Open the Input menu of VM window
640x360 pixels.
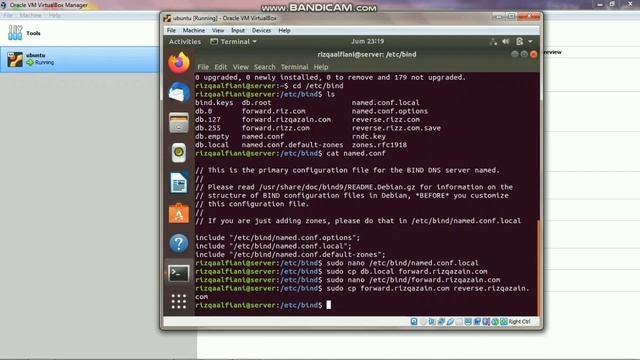238,31
